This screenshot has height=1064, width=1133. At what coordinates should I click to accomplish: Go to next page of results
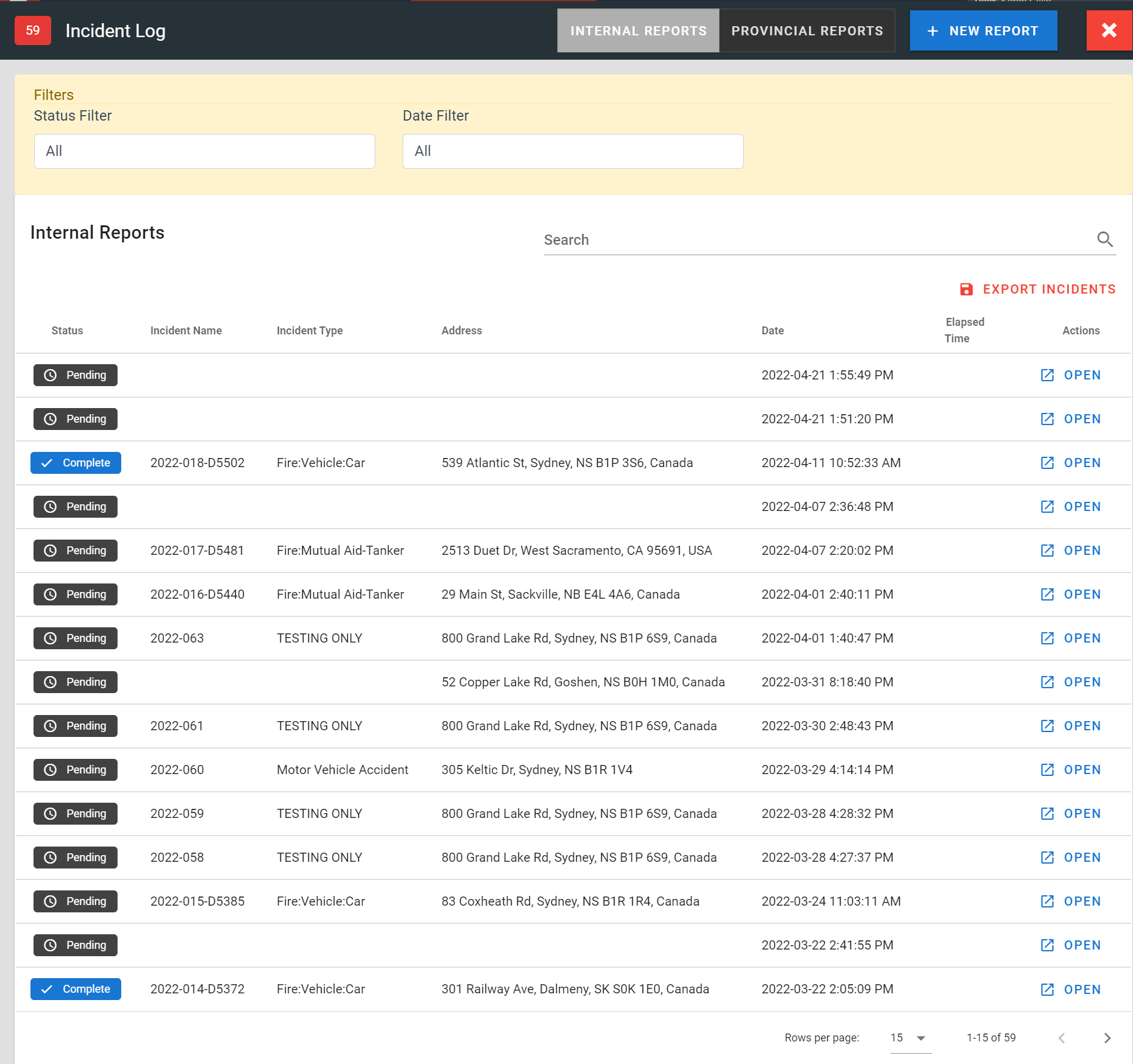(1107, 1038)
